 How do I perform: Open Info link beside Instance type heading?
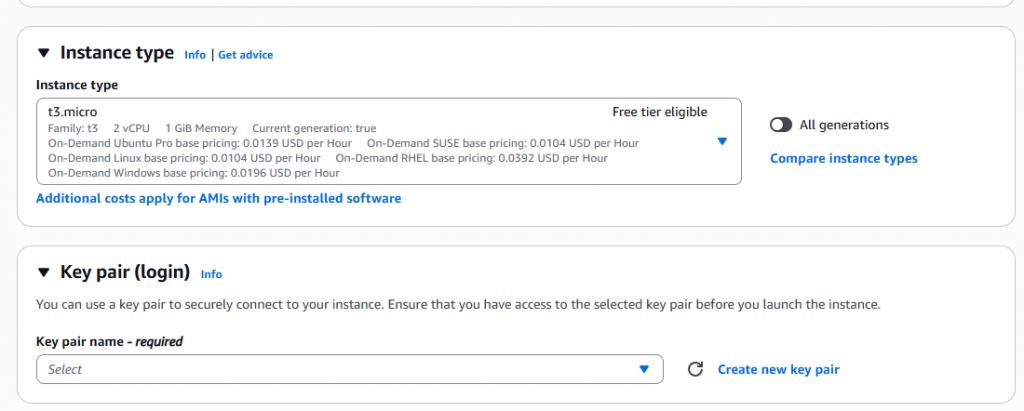pyautogui.click(x=195, y=55)
